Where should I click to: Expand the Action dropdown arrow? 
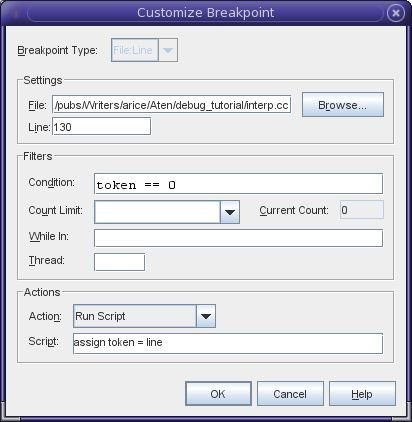(x=206, y=316)
